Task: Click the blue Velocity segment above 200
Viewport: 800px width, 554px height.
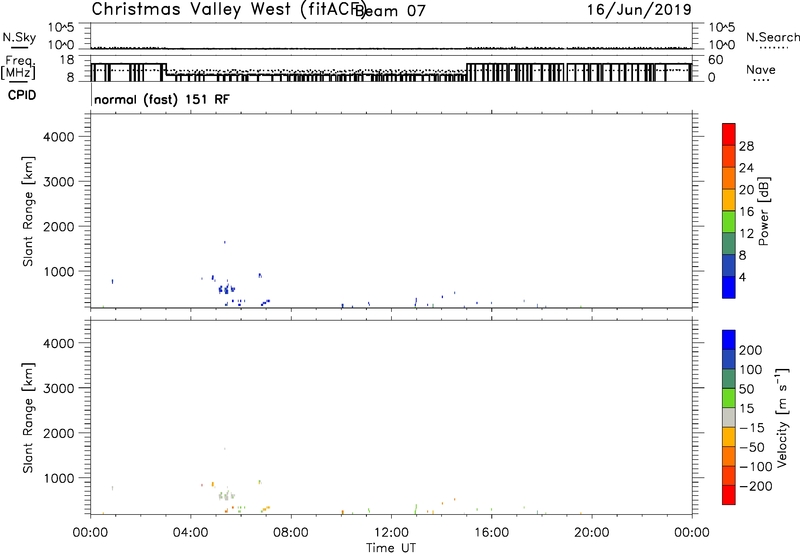Action: pos(729,340)
